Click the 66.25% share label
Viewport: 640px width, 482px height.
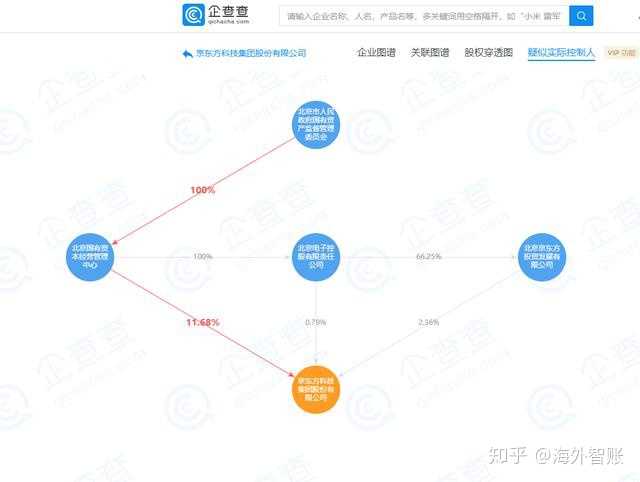click(429, 256)
